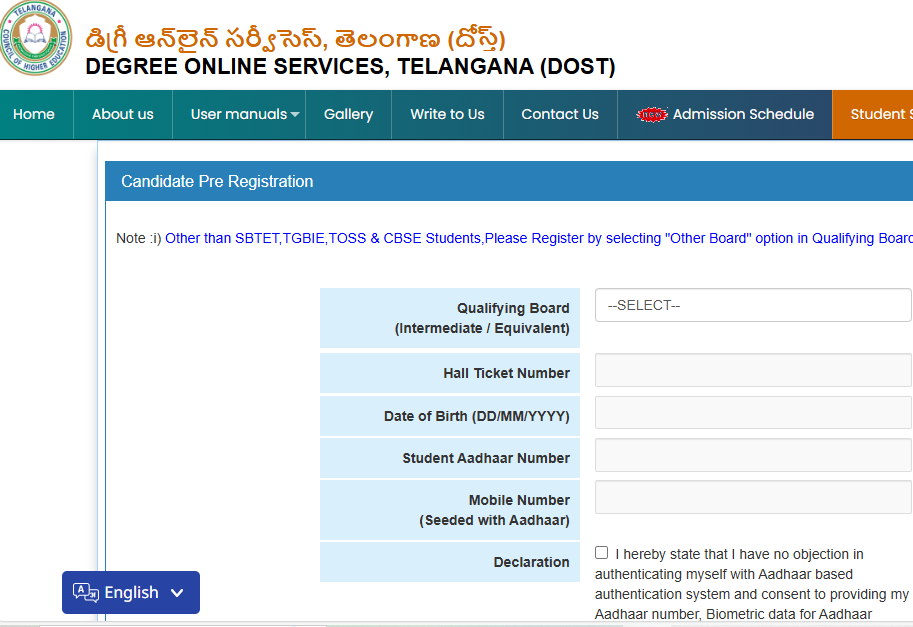Open the About us page
This screenshot has height=627, width=913.
123,115
